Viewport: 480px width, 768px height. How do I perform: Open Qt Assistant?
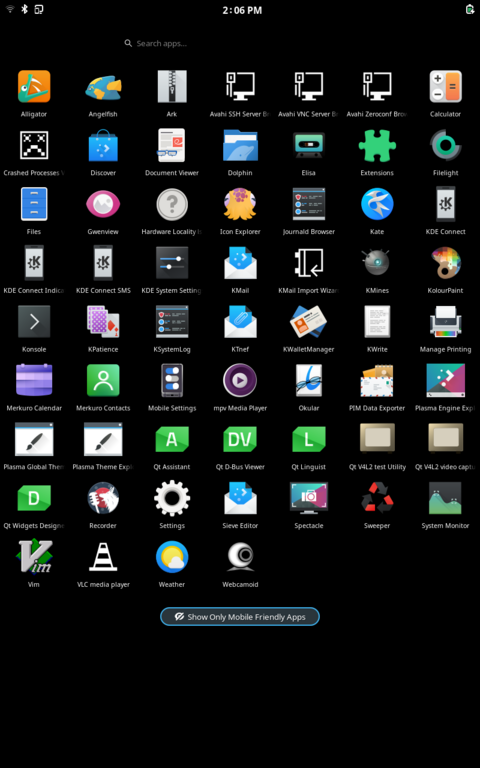click(x=172, y=439)
